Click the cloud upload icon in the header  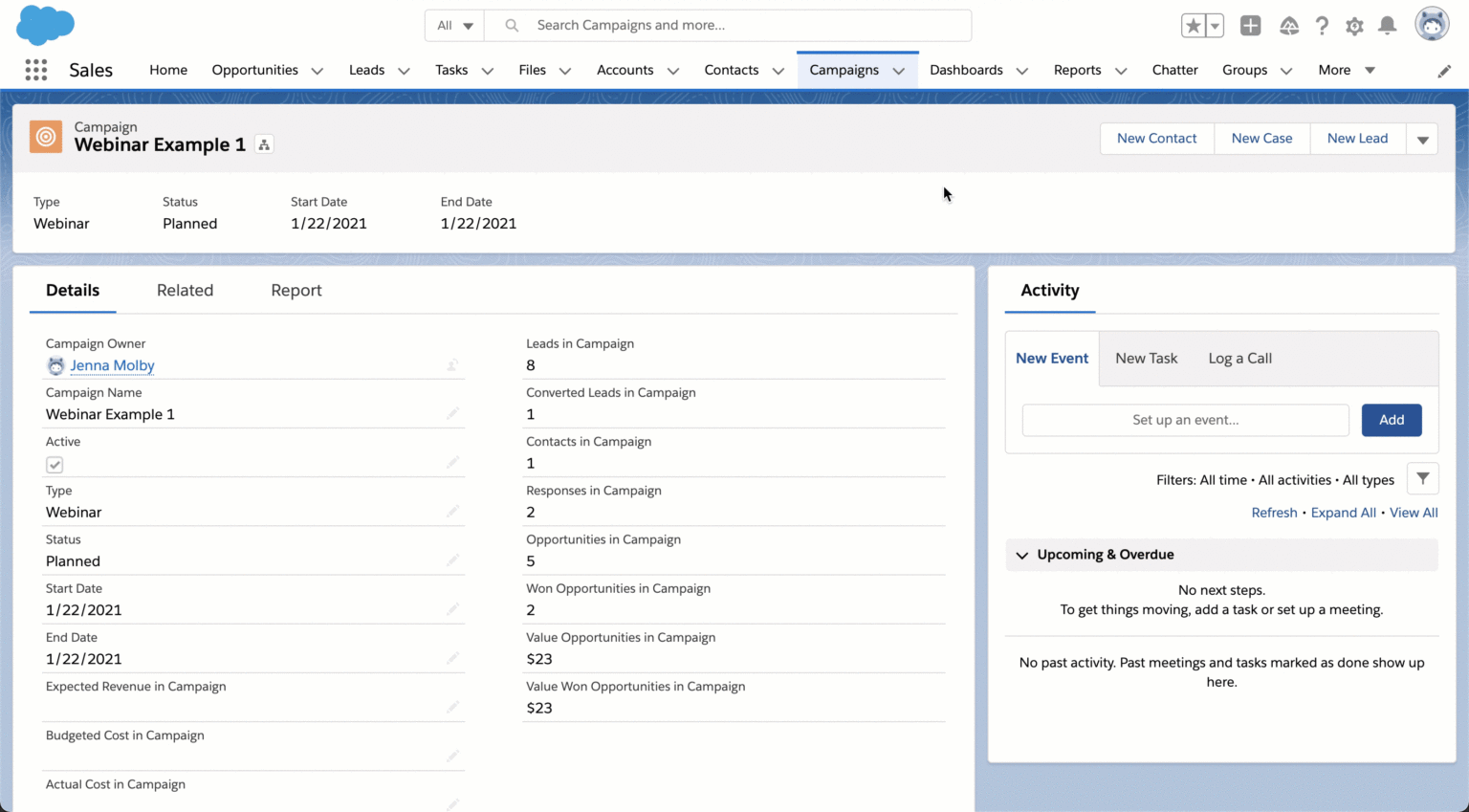(1288, 26)
